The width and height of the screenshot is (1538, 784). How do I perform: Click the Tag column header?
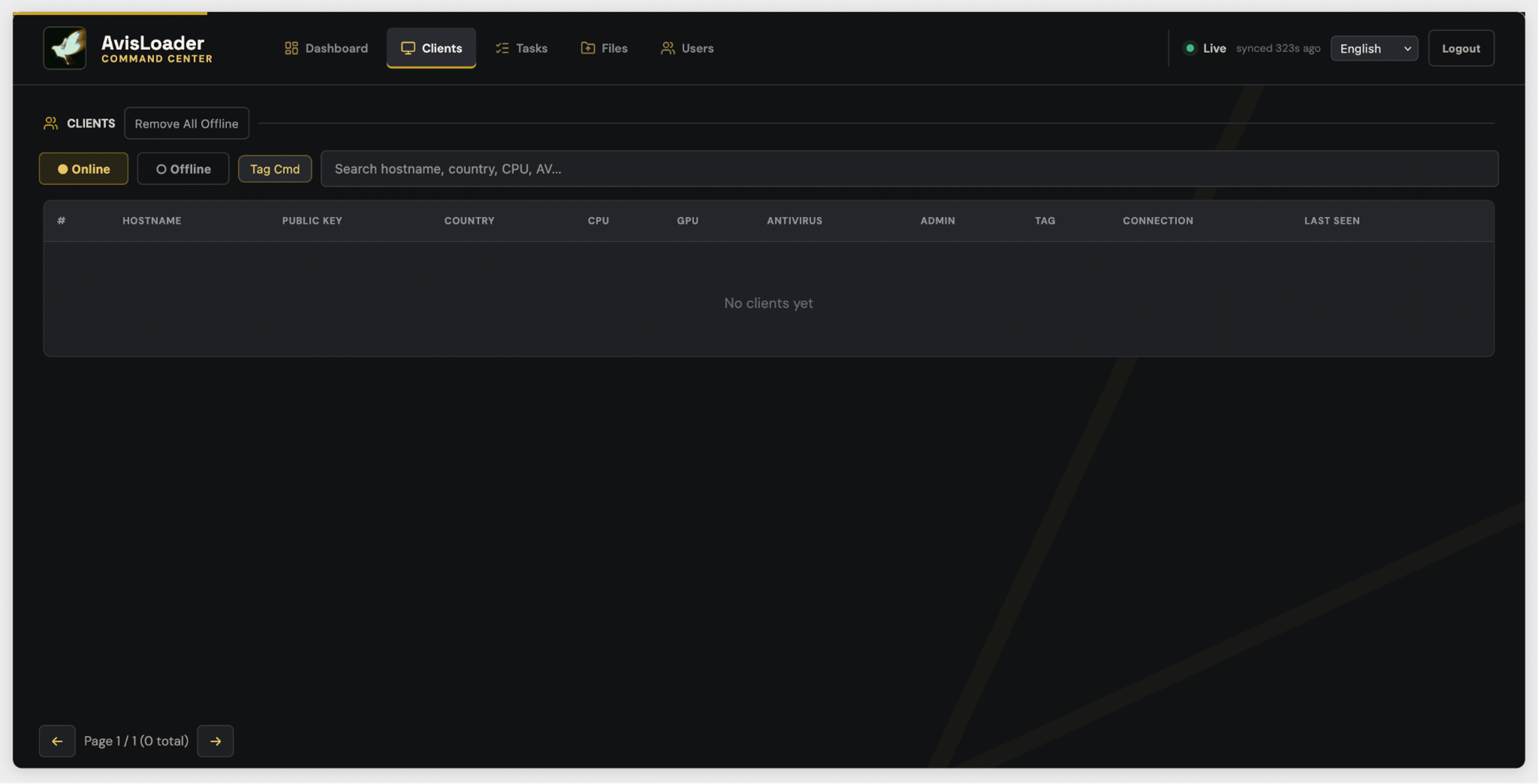(1045, 221)
